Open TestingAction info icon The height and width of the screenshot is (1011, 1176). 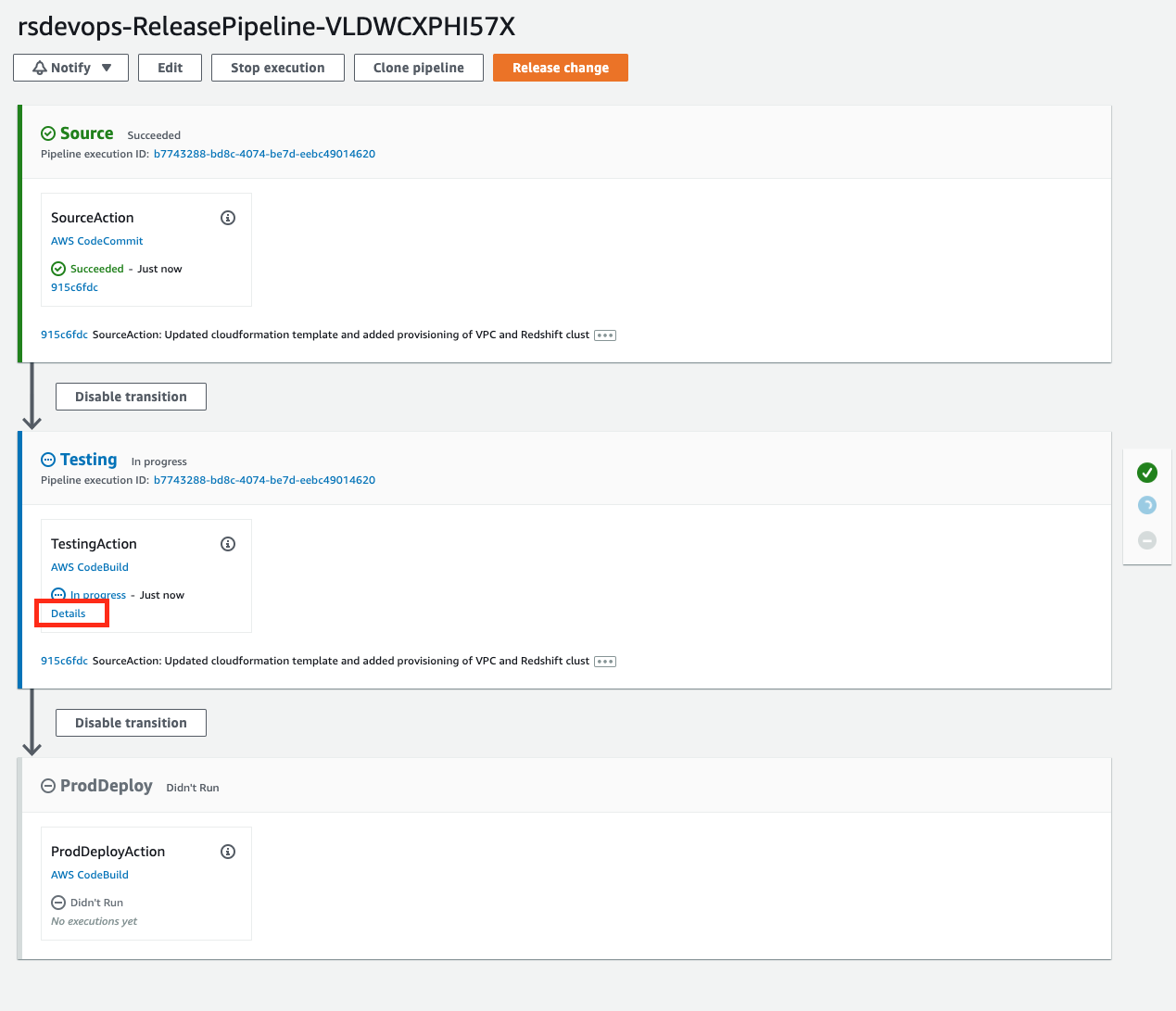click(x=228, y=544)
